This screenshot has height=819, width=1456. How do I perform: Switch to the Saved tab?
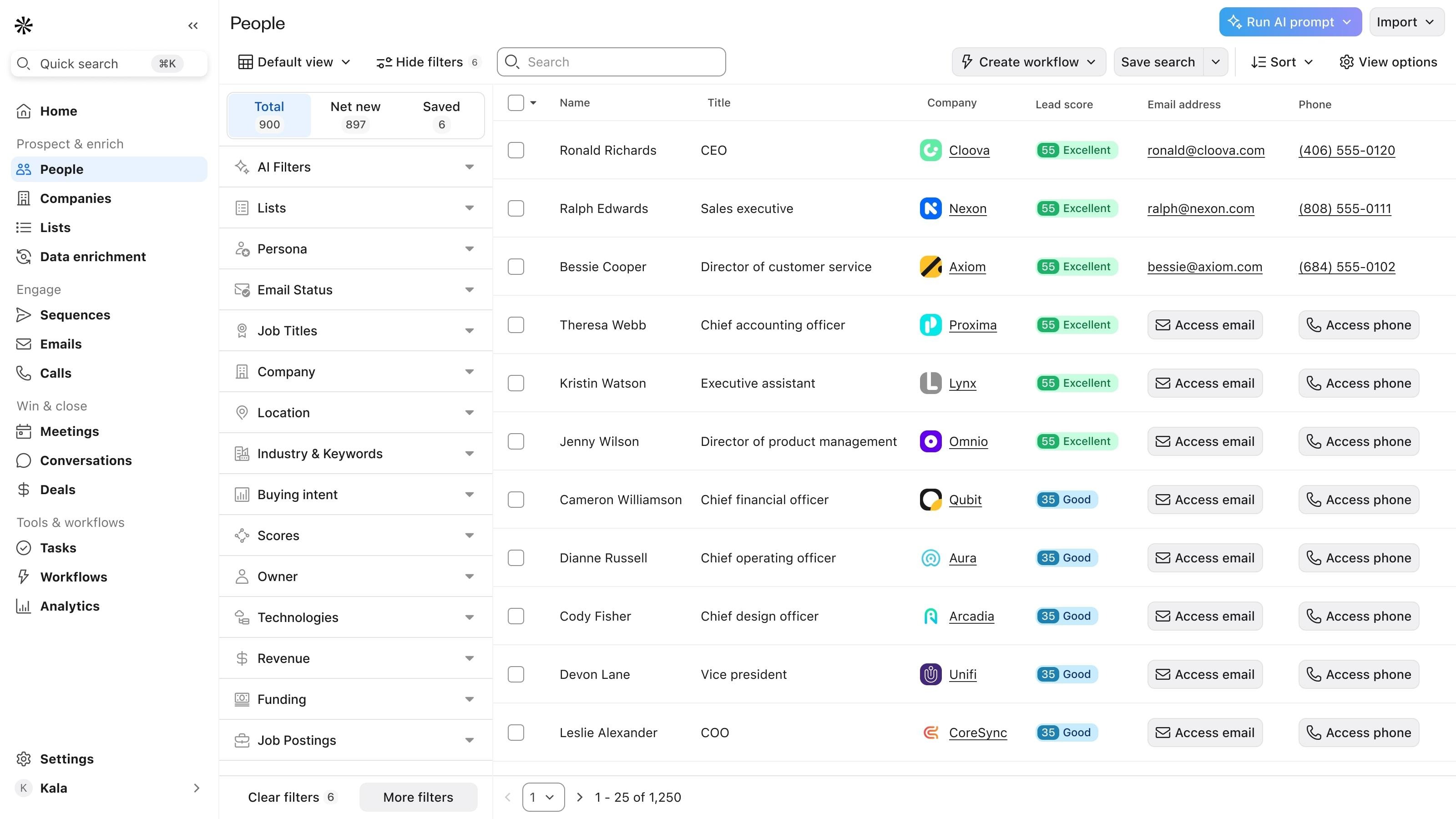pos(441,115)
